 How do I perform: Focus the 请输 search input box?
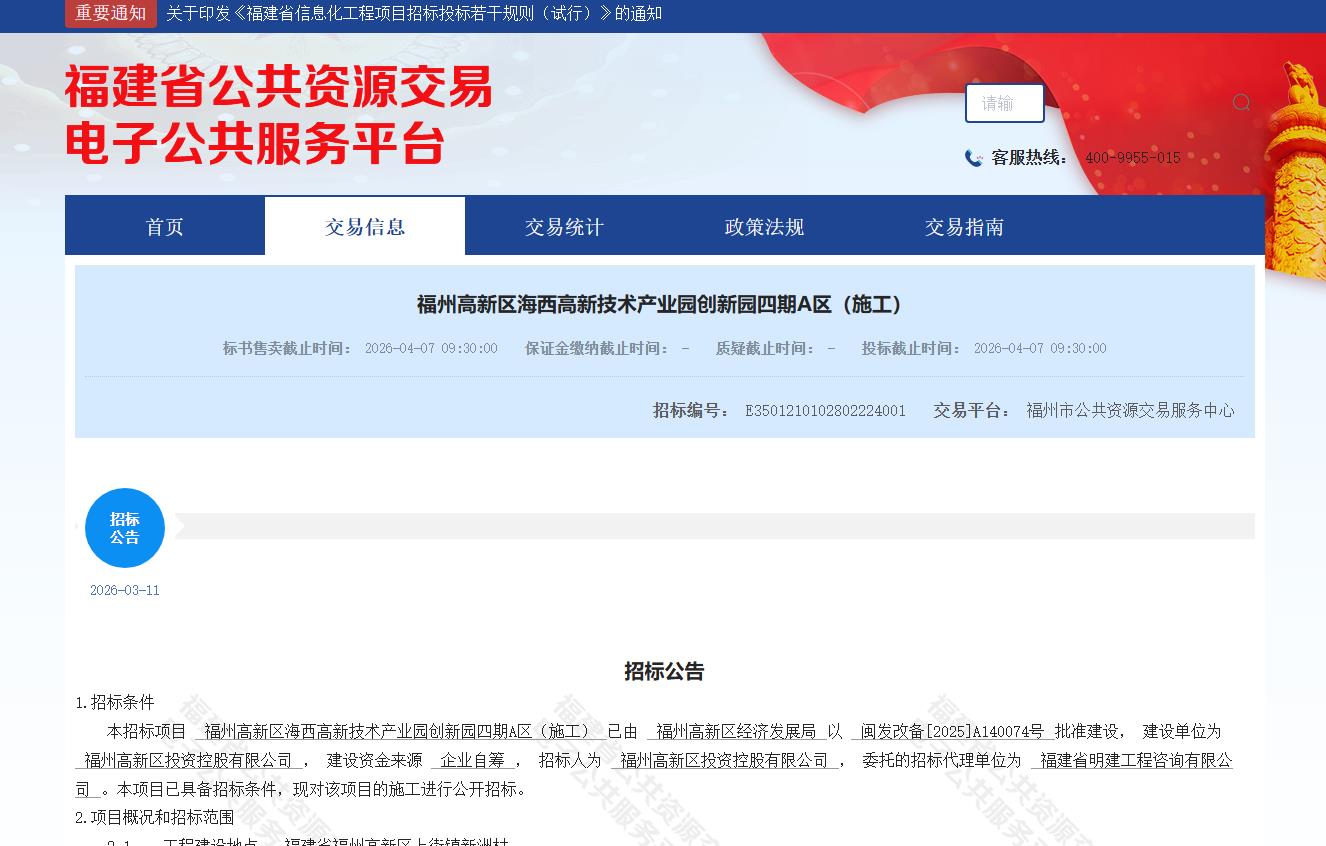pyautogui.click(x=1004, y=103)
